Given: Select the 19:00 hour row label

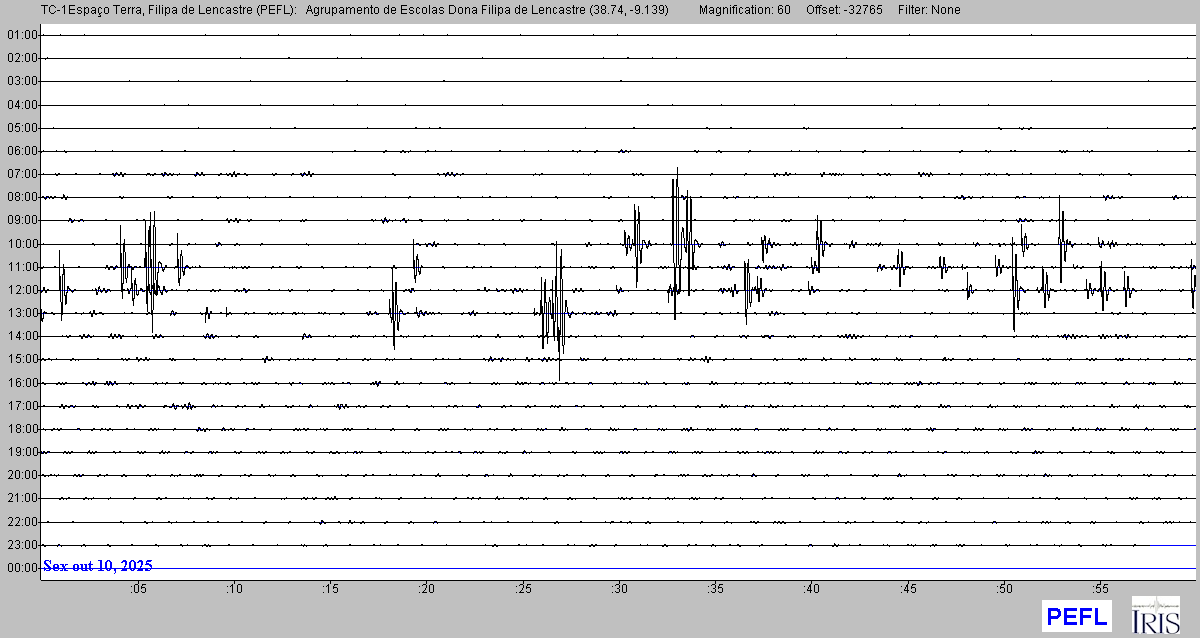Looking at the screenshot, I should tap(22, 452).
